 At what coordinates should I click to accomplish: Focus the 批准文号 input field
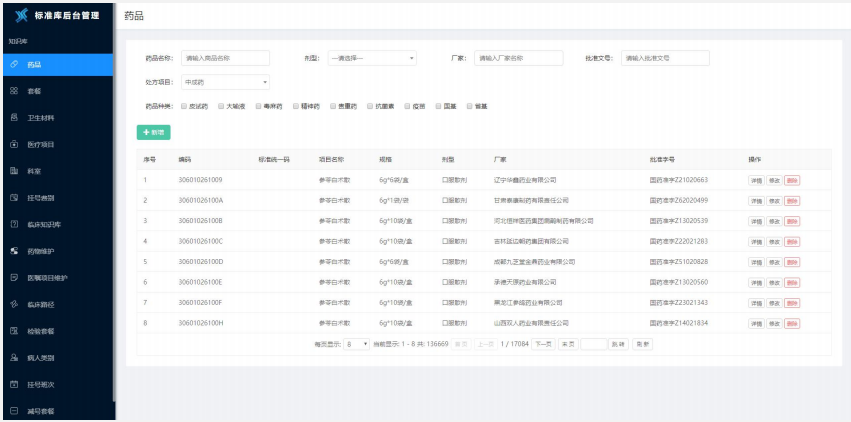click(665, 58)
